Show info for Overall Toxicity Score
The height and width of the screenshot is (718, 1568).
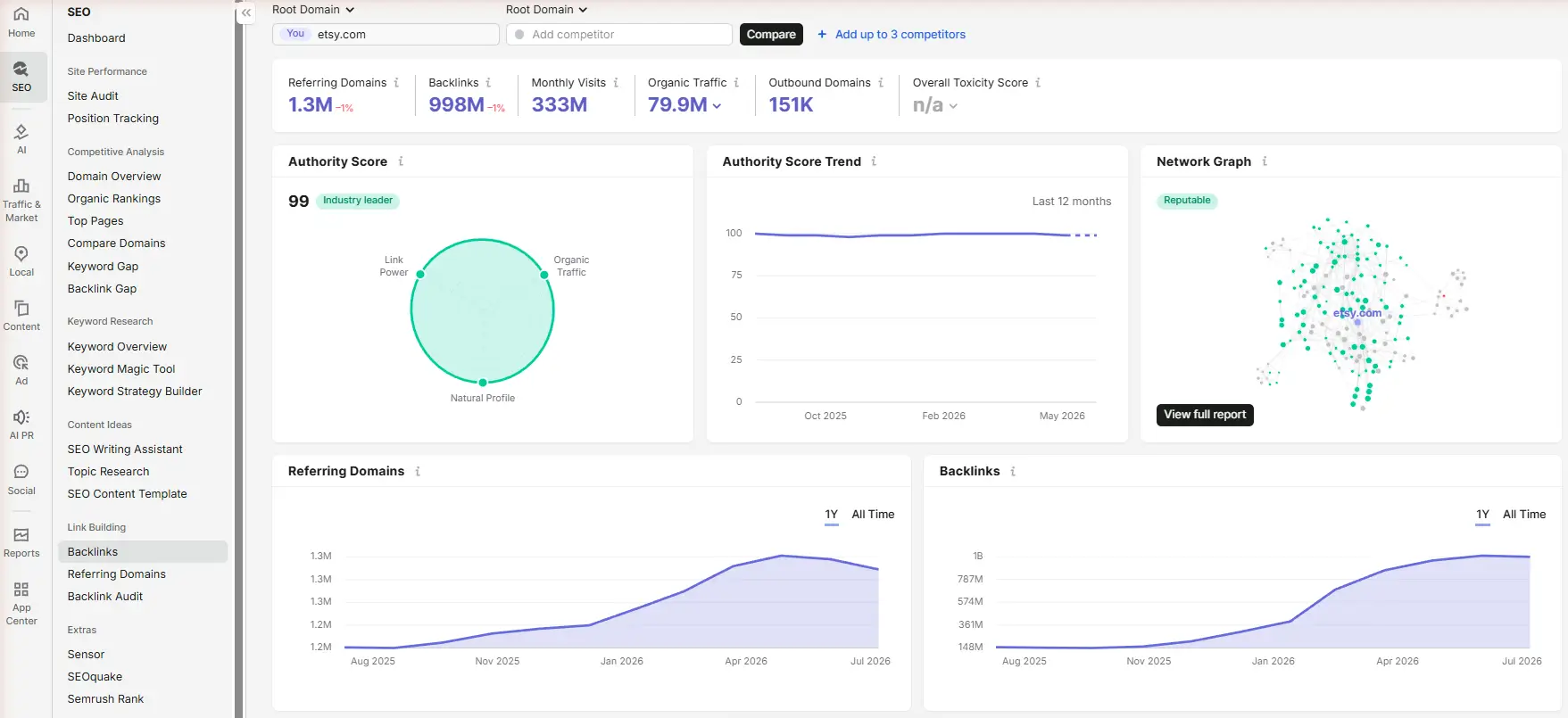pyautogui.click(x=1038, y=82)
